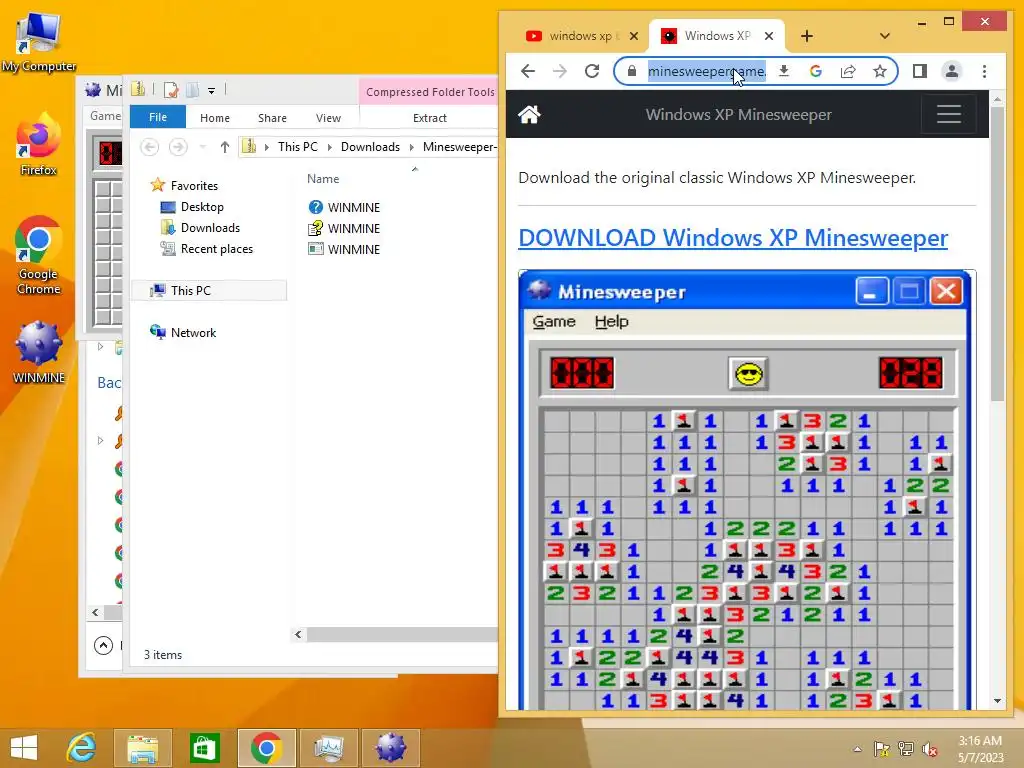1024x768 pixels.
Task: Open Chrome profile avatar
Action: 952,71
